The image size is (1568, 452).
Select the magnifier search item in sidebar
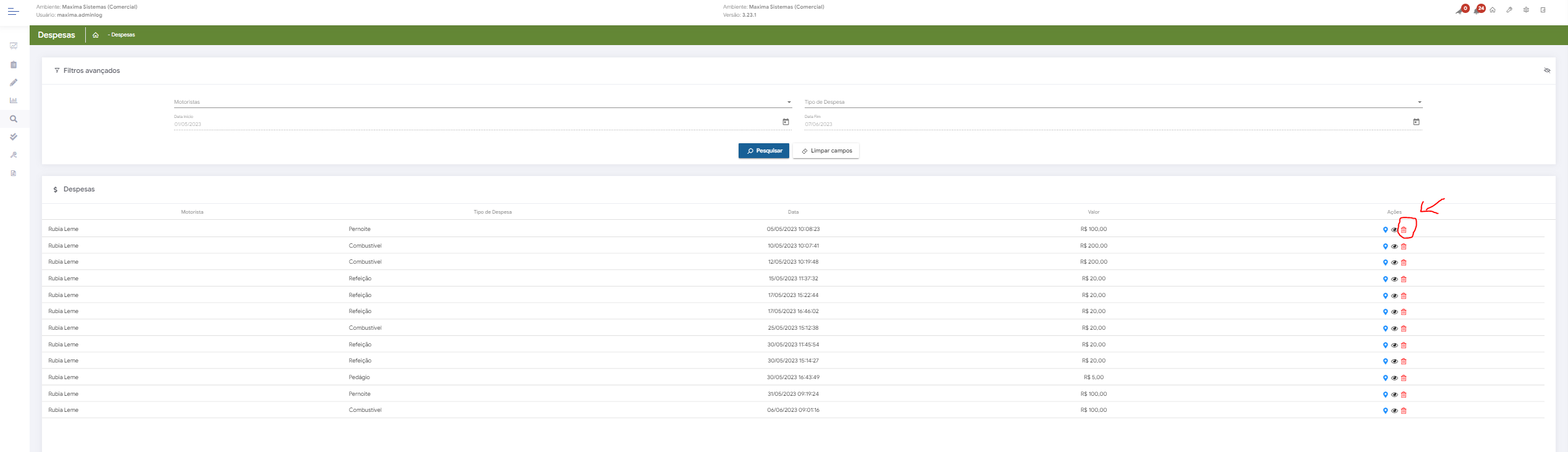tap(14, 119)
